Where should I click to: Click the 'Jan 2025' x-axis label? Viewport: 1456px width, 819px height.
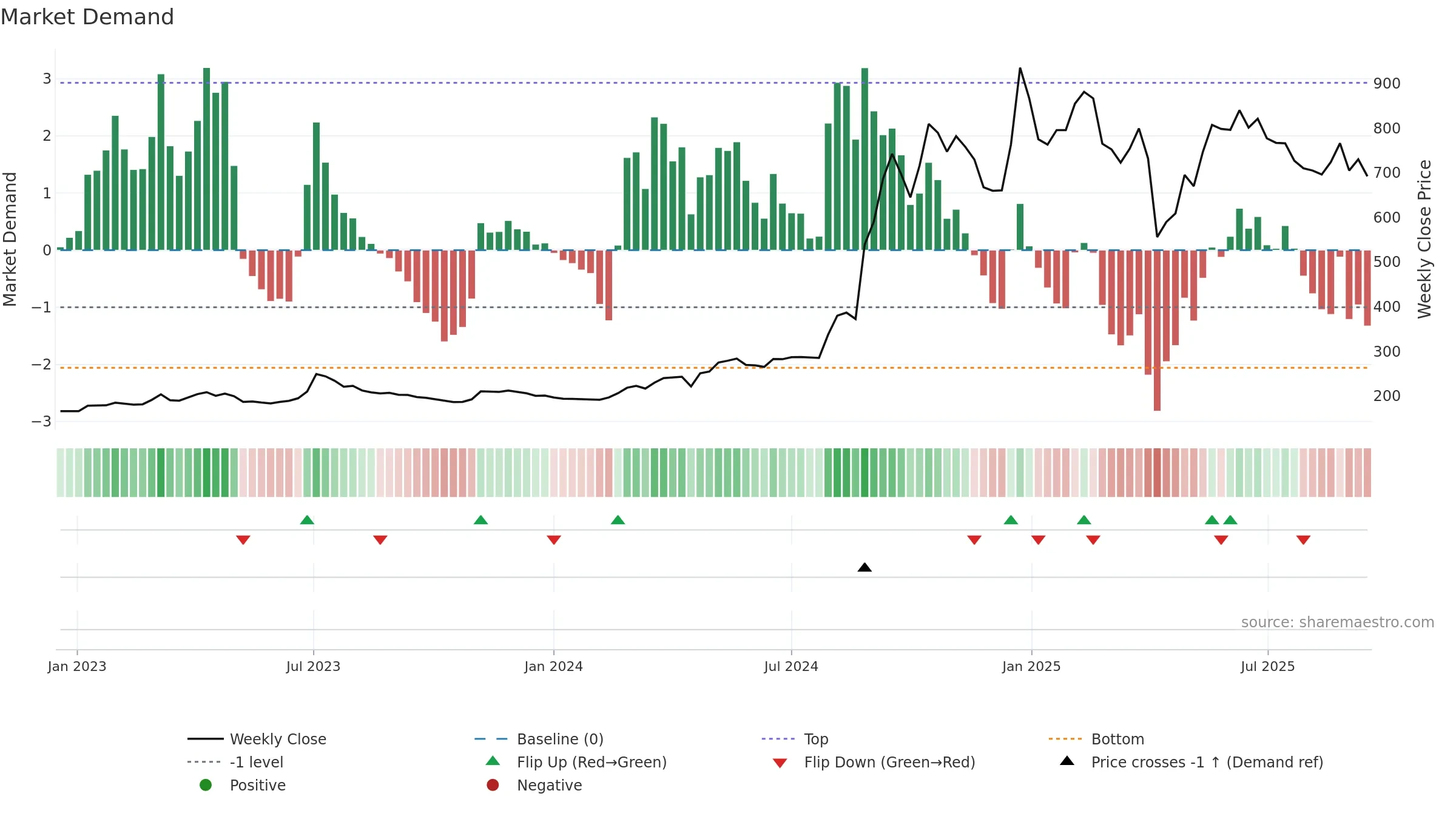[1031, 666]
